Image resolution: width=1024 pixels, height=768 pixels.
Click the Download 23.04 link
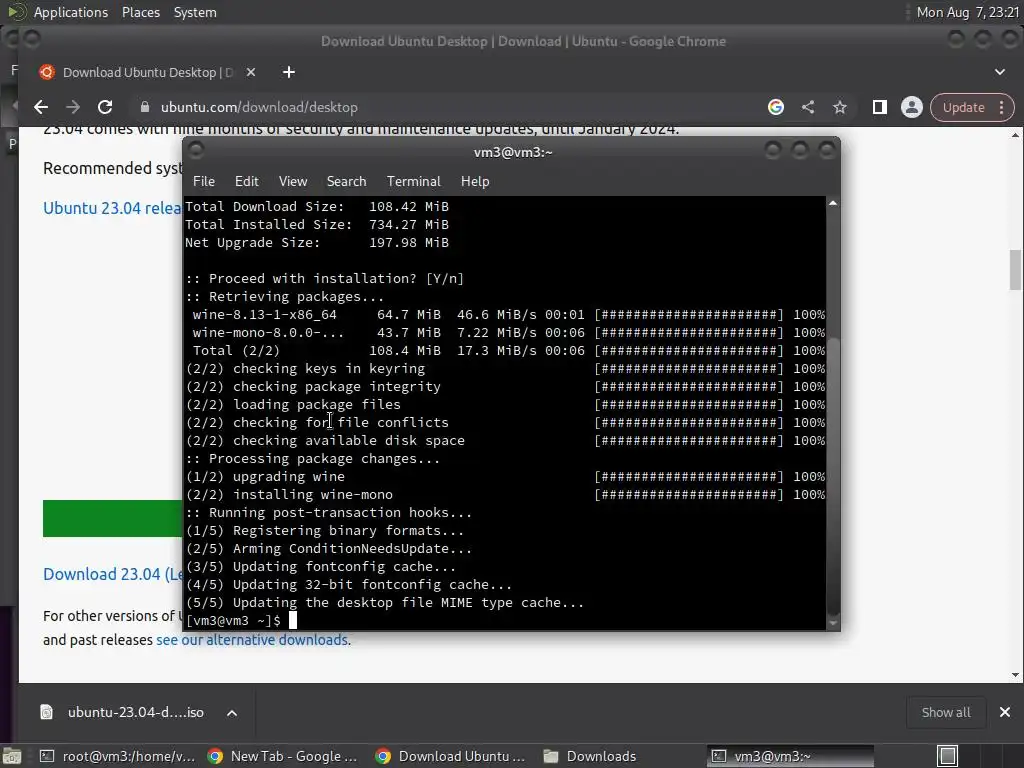(112, 574)
